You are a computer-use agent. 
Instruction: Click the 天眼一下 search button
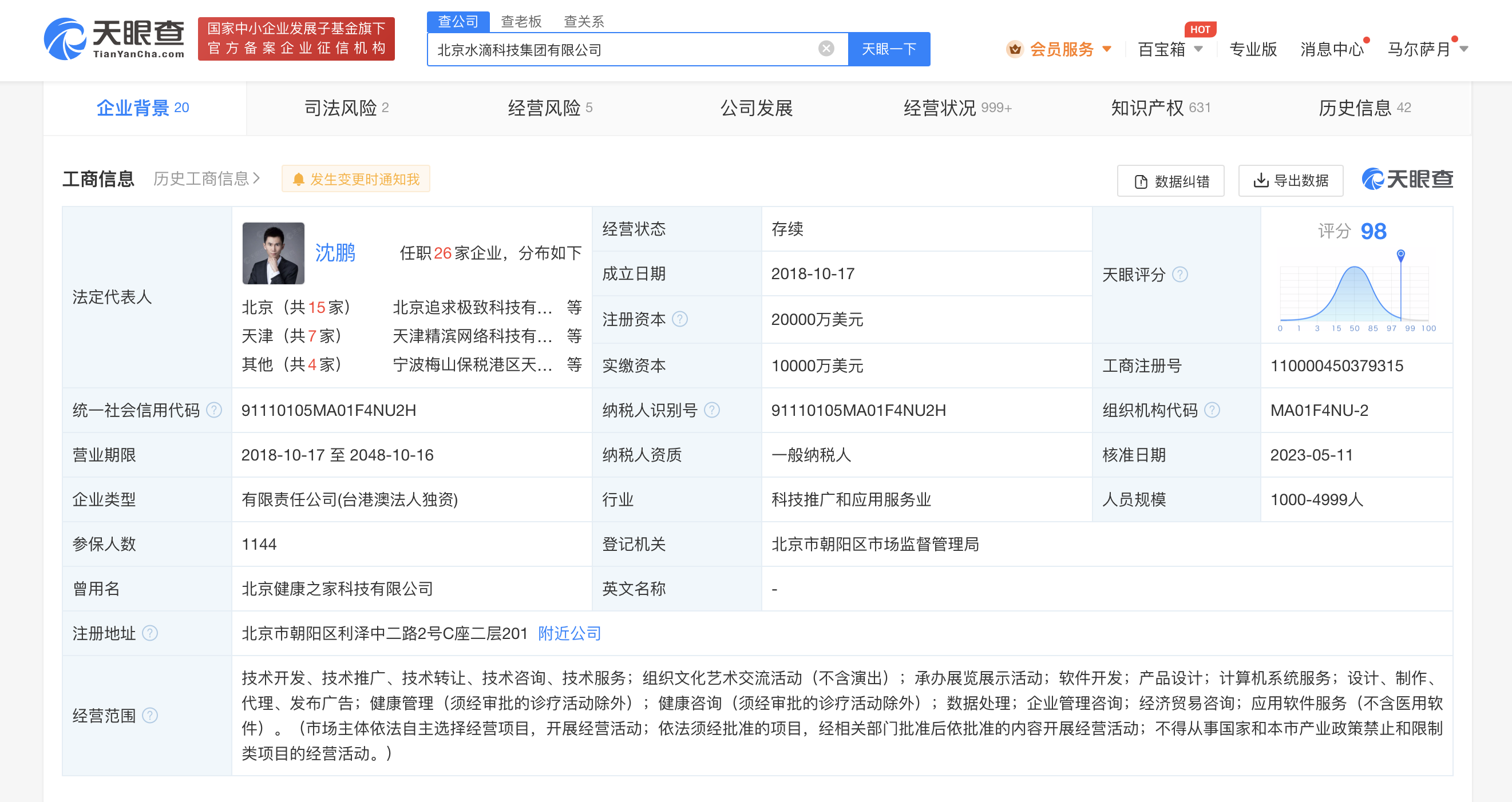pos(889,49)
